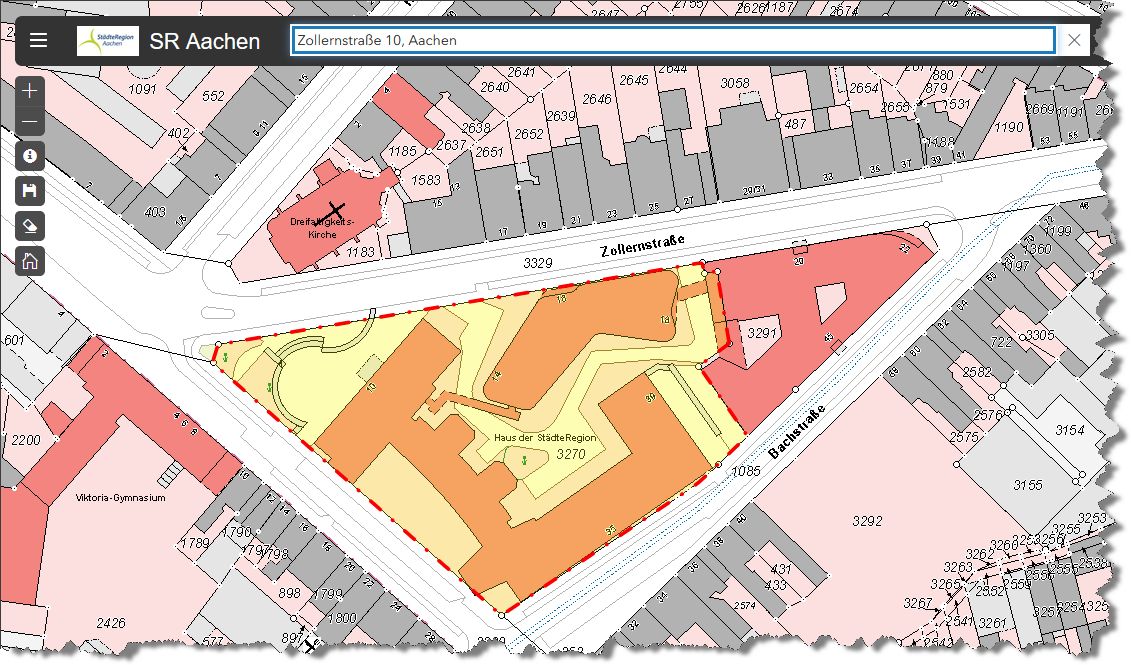
Task: Select parcel number 1183
Action: tap(360, 252)
